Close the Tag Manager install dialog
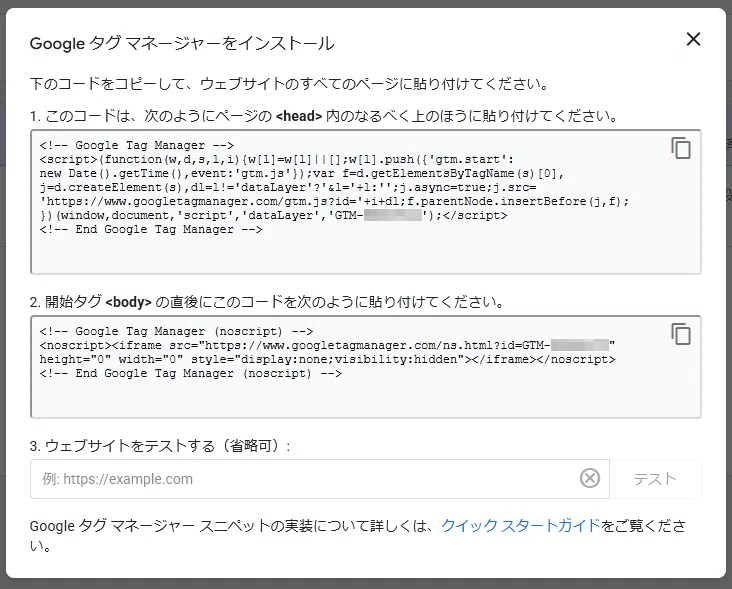The height and width of the screenshot is (589, 732). [693, 39]
